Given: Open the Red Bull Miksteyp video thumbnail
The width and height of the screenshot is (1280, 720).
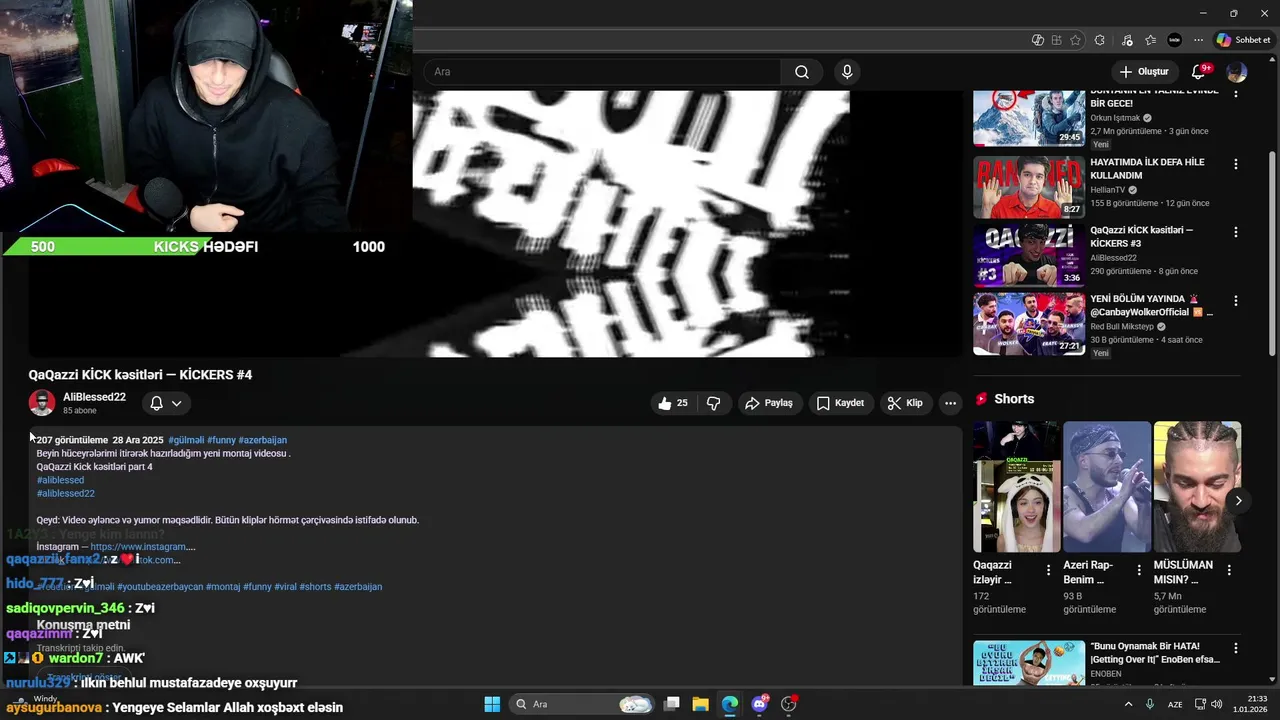Looking at the screenshot, I should pyautogui.click(x=1029, y=323).
